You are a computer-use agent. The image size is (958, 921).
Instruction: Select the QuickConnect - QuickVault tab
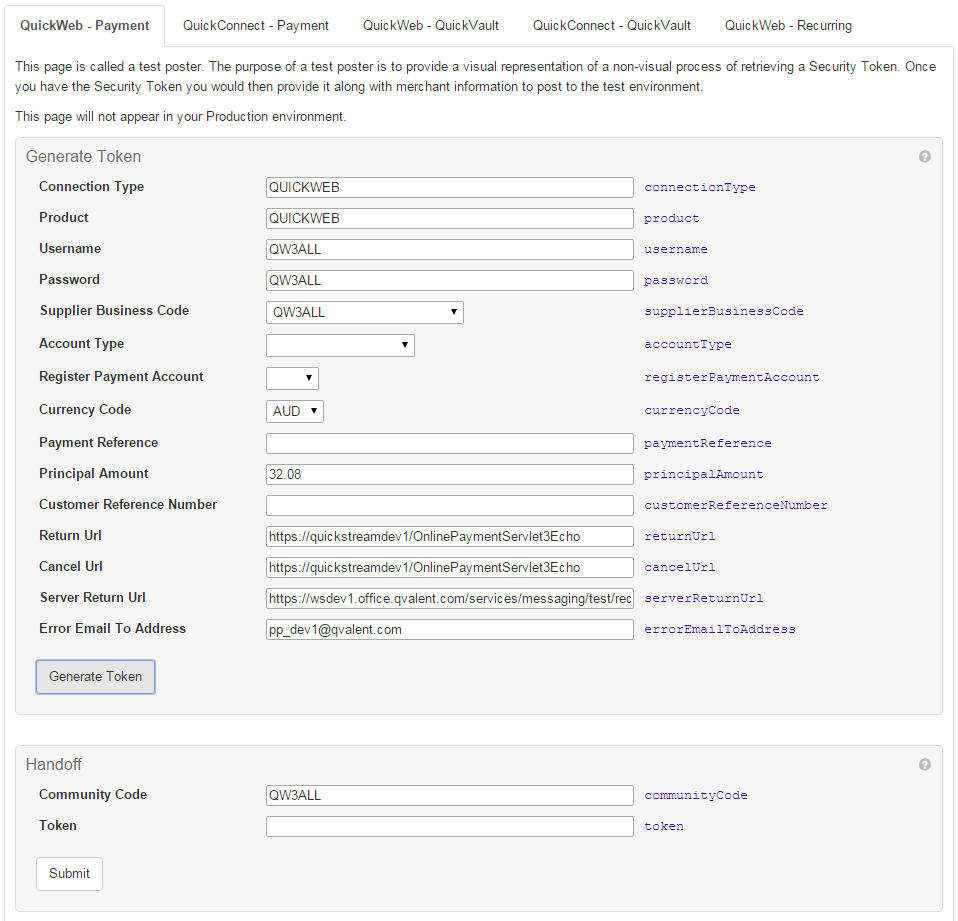pos(611,25)
